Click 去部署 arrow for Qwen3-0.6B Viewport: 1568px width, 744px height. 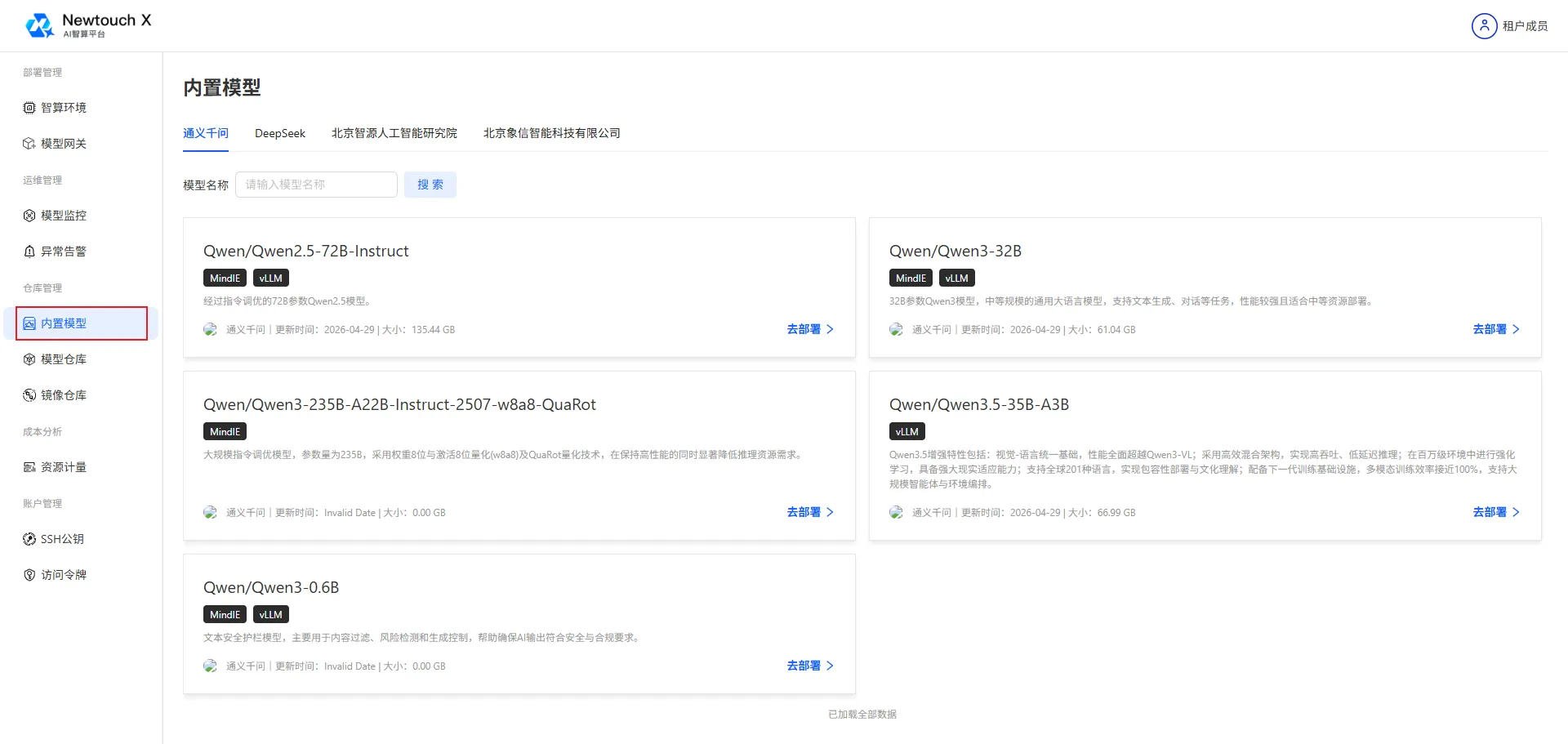pos(830,666)
